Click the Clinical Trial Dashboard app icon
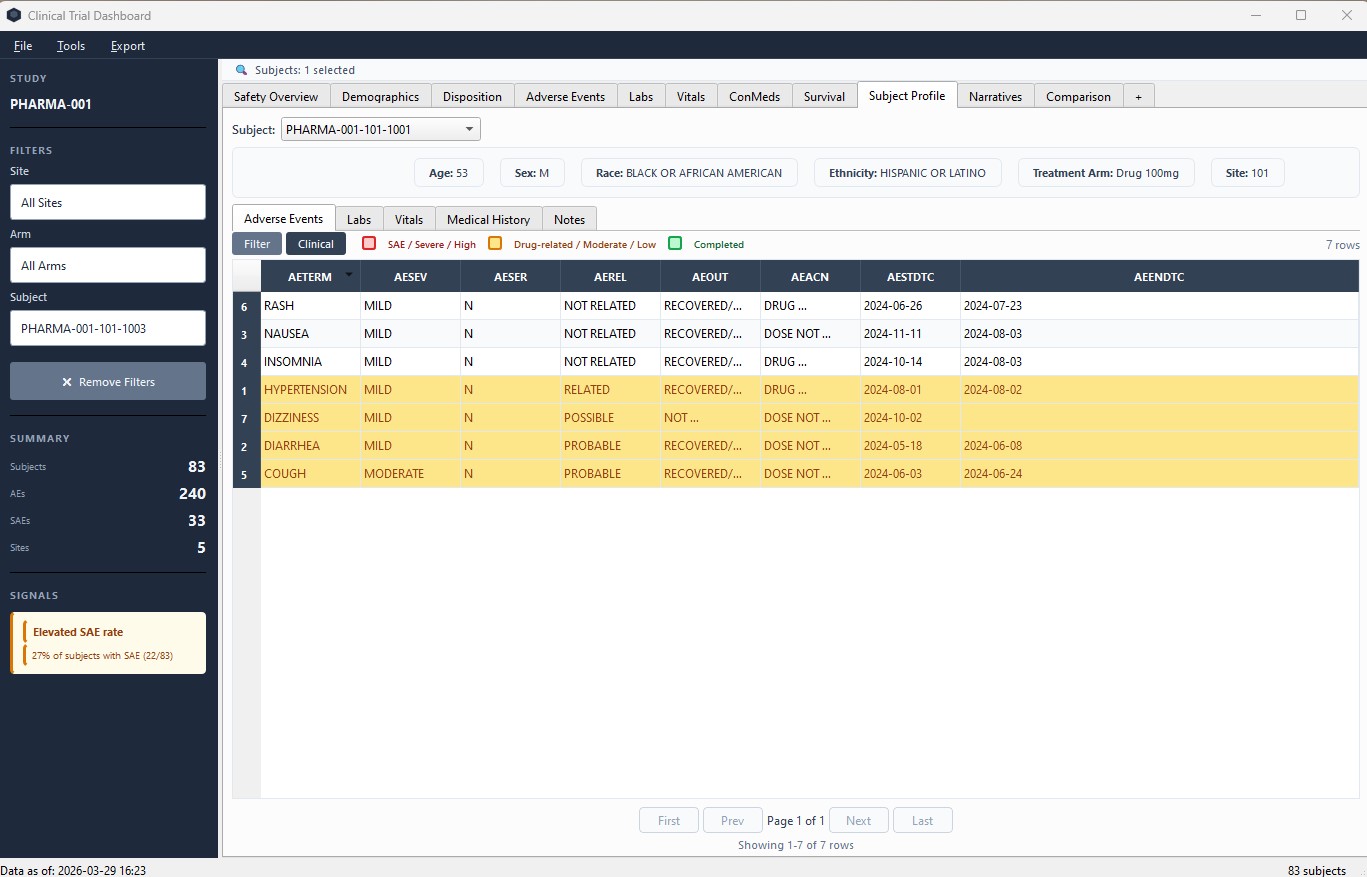The image size is (1367, 877). pos(14,15)
